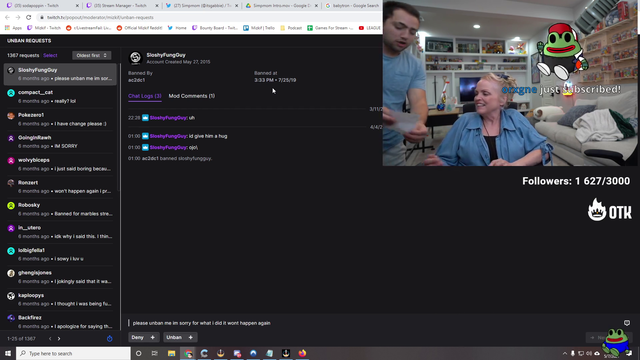
Task: Go to next page of unban requests
Action: point(59,338)
